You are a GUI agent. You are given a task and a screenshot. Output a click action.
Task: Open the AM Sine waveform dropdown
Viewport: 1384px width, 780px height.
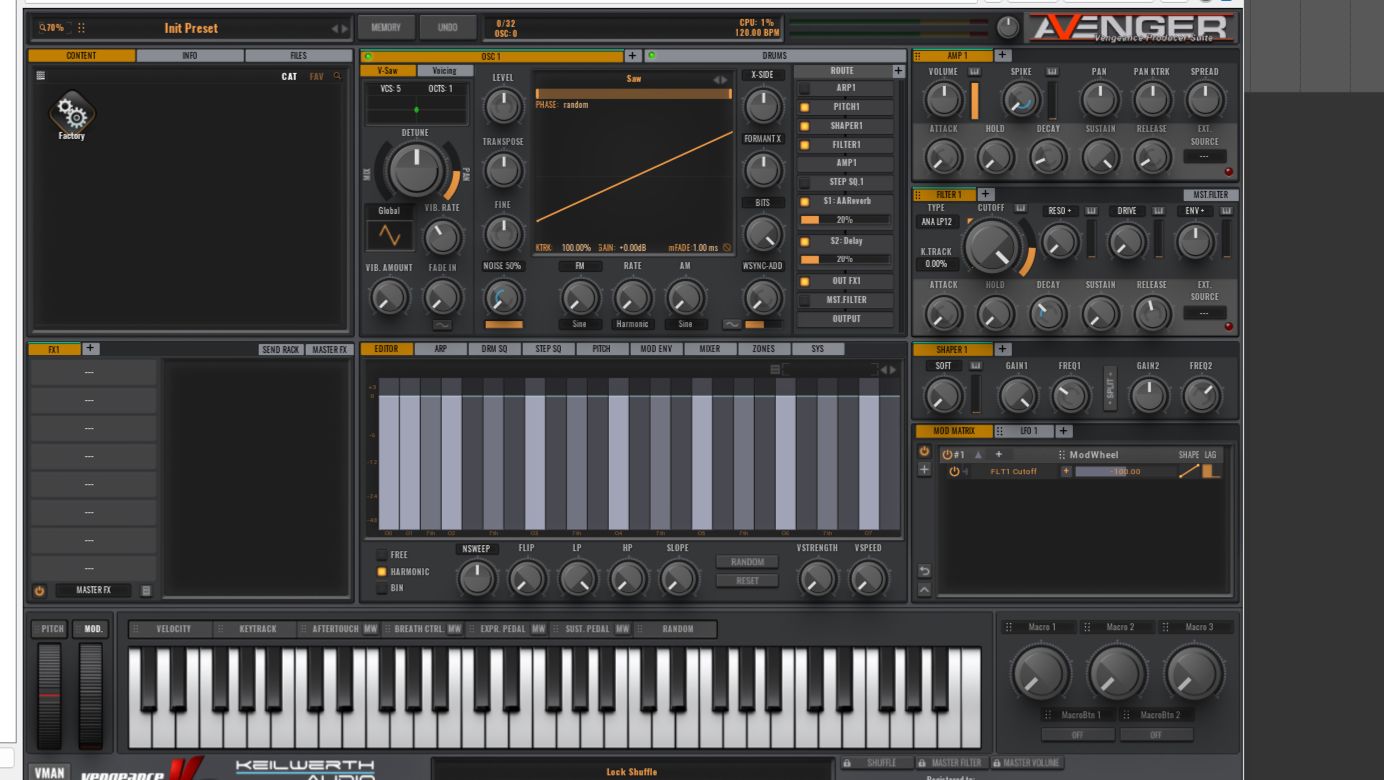pos(685,324)
